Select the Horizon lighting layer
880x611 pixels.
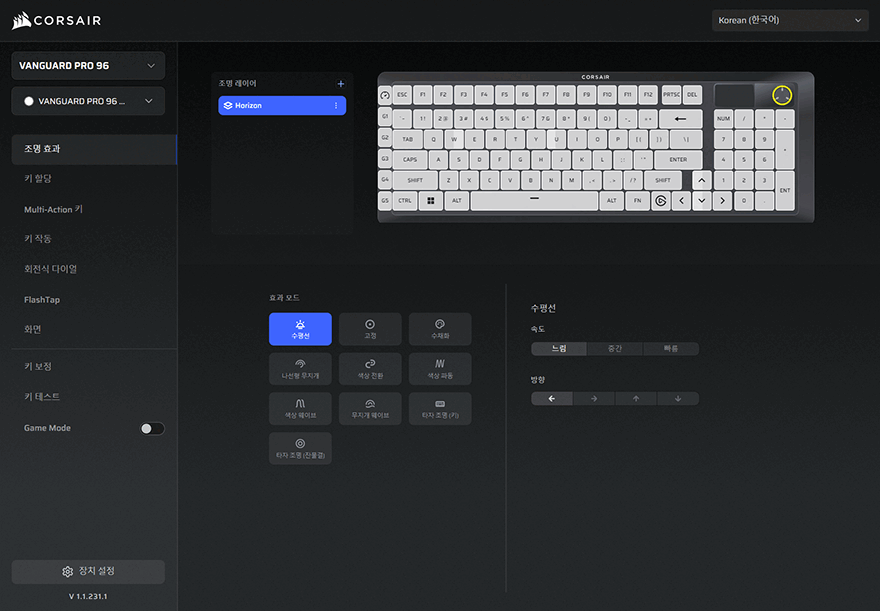(282, 105)
